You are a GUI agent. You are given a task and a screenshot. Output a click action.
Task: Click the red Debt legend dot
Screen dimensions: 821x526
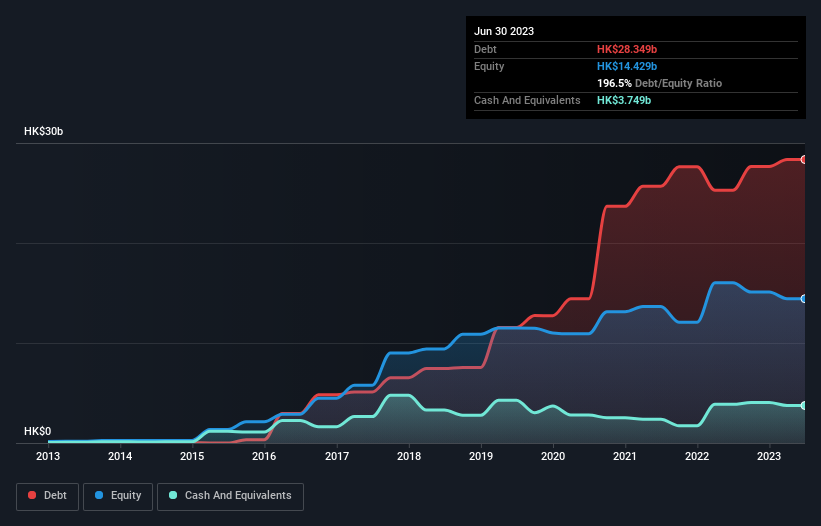pos(32,495)
